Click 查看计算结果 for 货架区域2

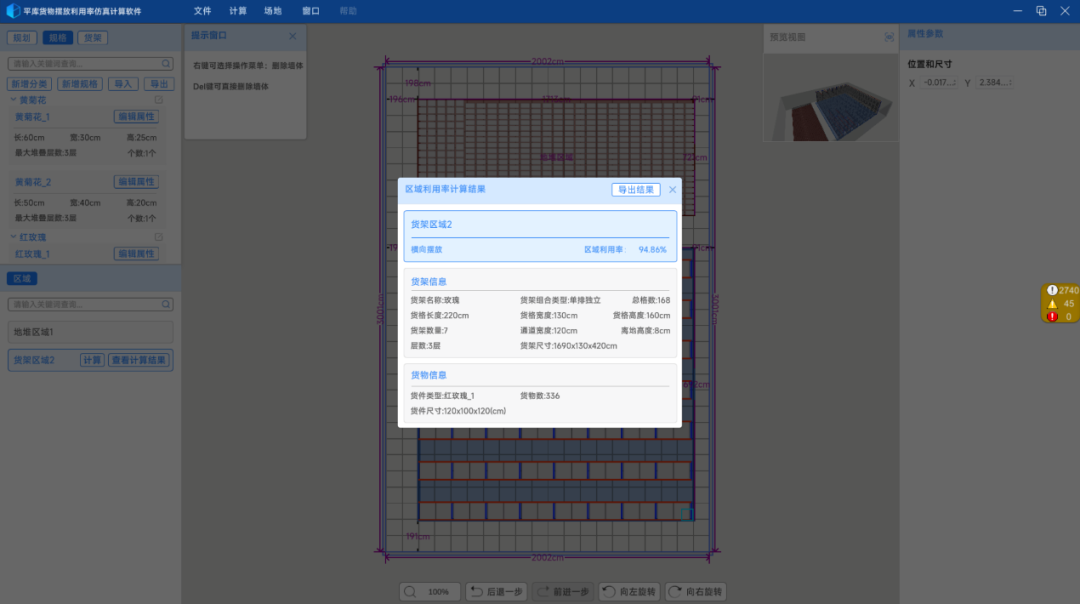[x=139, y=360]
